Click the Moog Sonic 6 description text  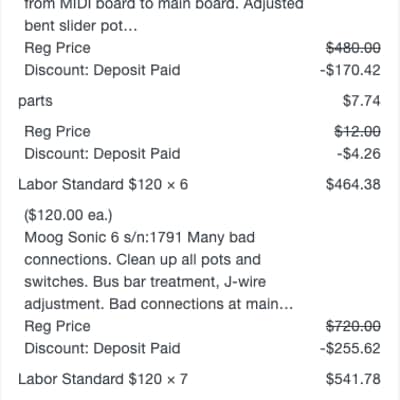coord(159,271)
